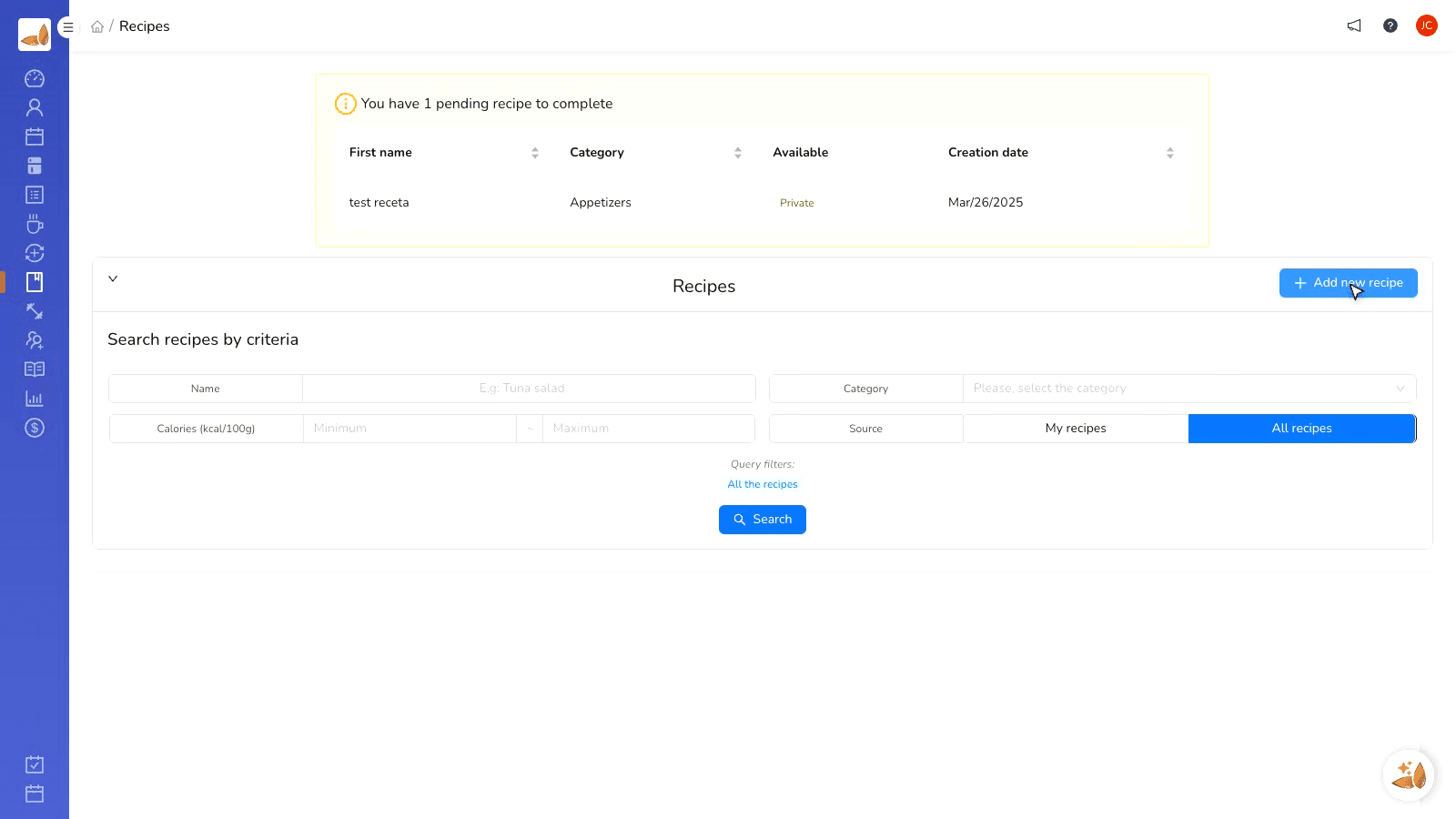Click the add-people group icon
Viewport: 1456px width, 819px height.
[35, 340]
